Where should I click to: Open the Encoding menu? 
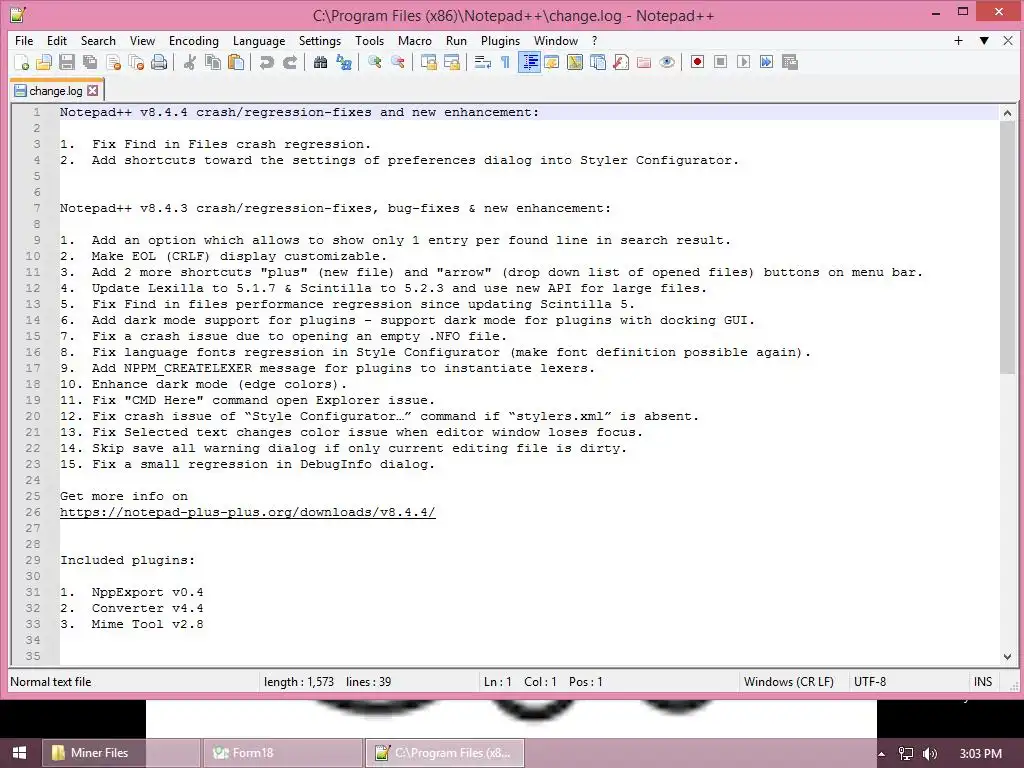[x=194, y=40]
